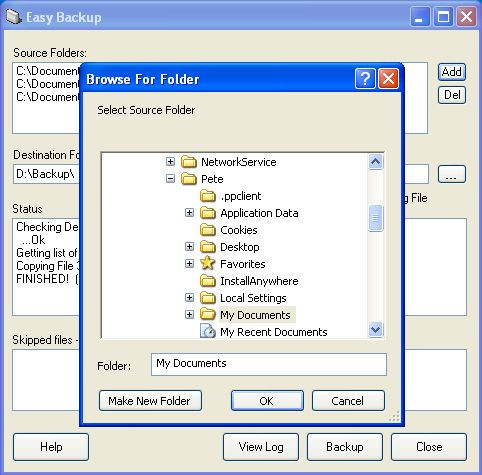Click the My Recent Documents icon
The image size is (482, 475).
point(208,332)
